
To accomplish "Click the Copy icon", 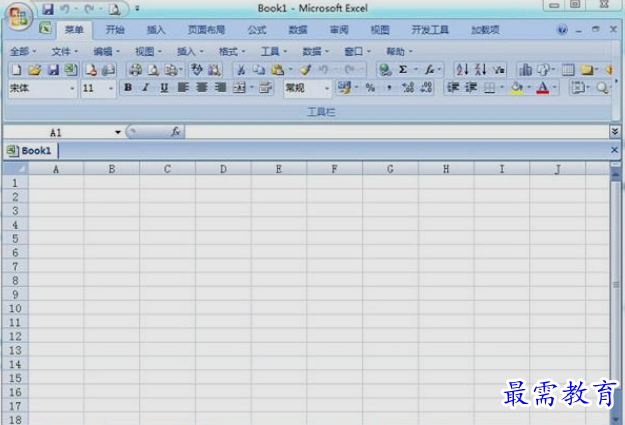I will (x=259, y=70).
